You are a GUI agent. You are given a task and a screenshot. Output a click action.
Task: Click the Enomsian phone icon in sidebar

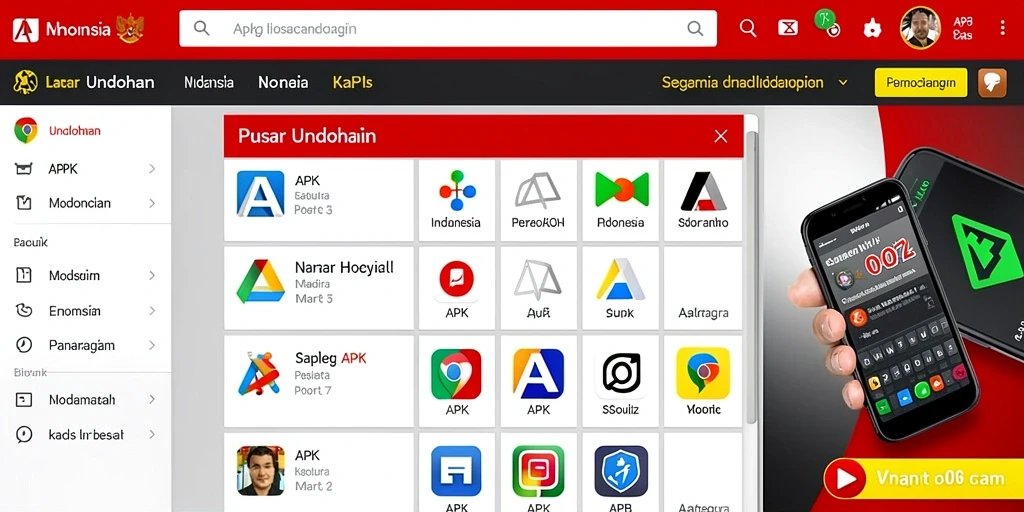(x=24, y=310)
